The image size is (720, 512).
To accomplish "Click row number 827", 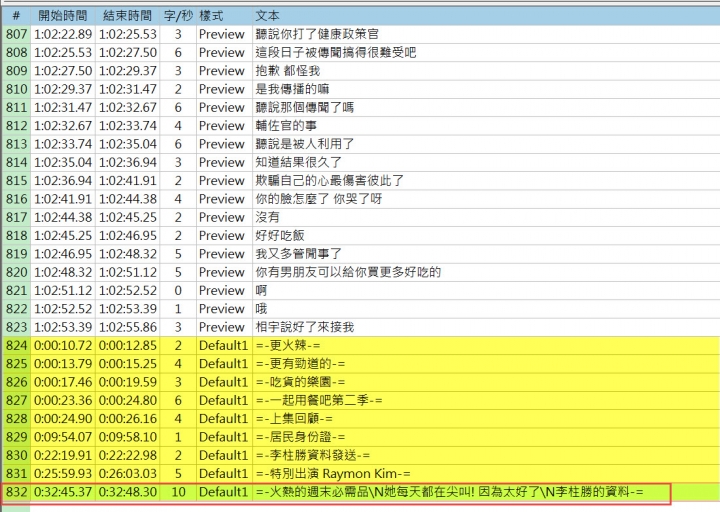I will coord(17,400).
